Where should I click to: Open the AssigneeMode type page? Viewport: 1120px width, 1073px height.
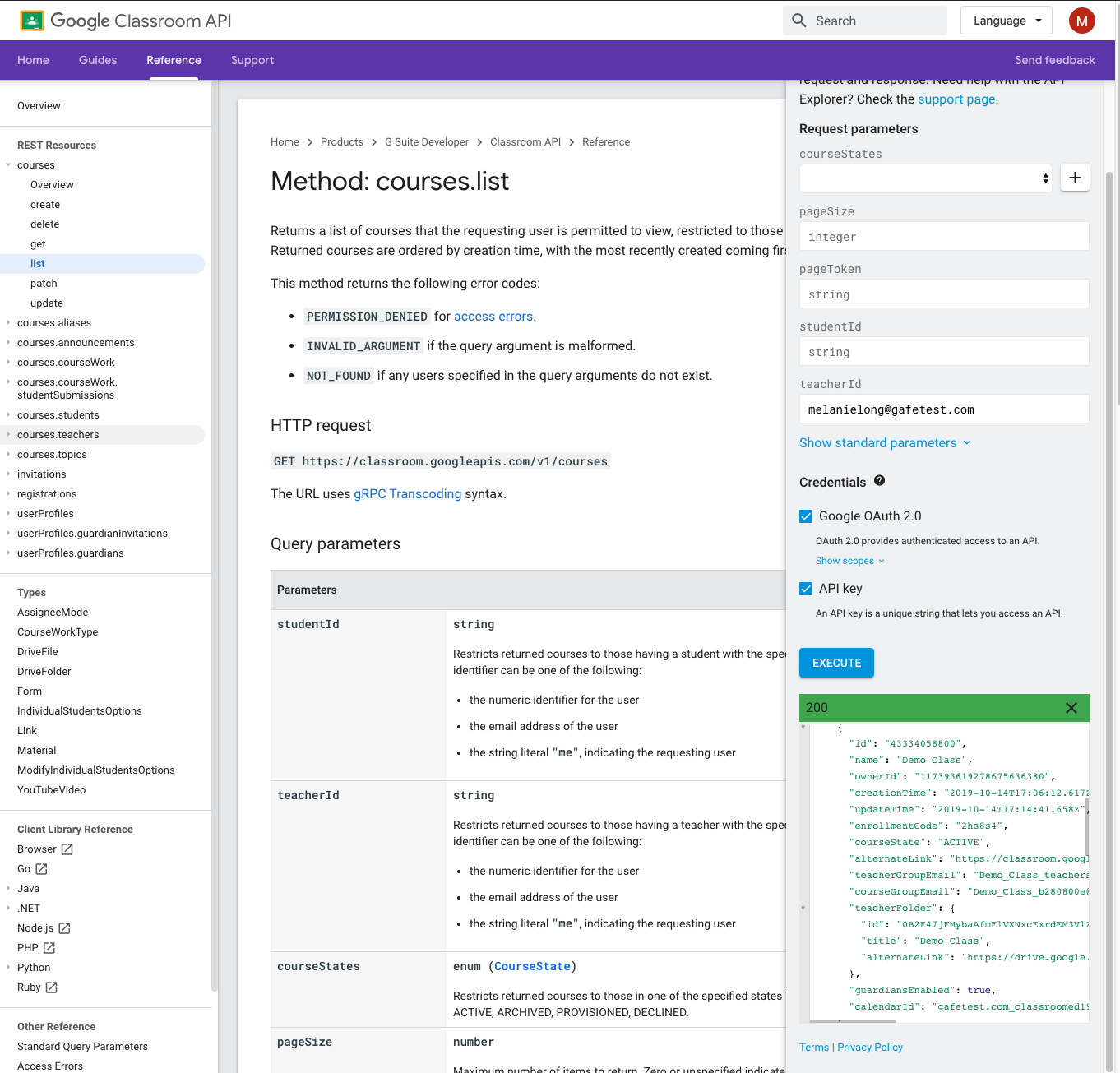click(x=53, y=613)
